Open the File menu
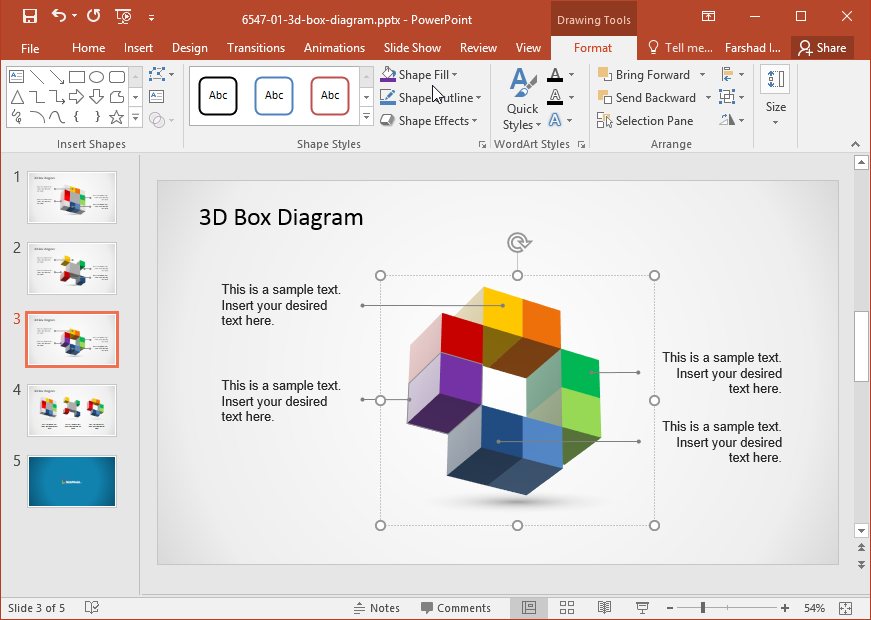 tap(30, 48)
